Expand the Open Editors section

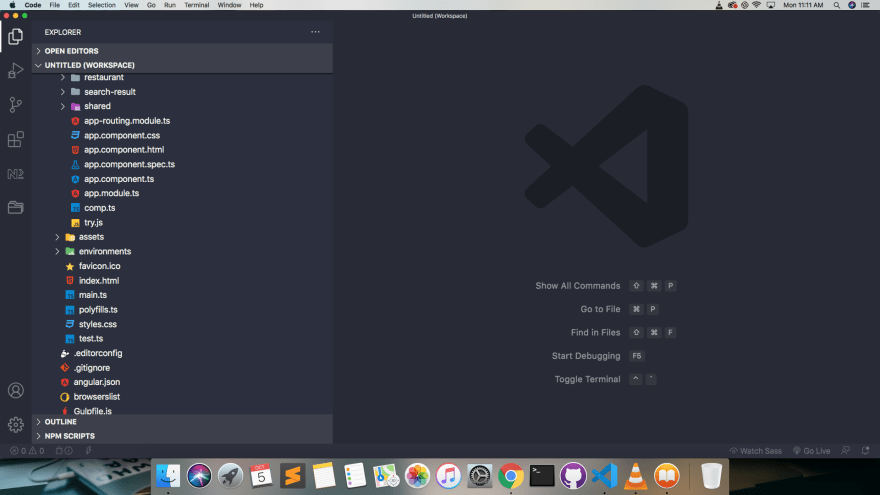coord(182,51)
